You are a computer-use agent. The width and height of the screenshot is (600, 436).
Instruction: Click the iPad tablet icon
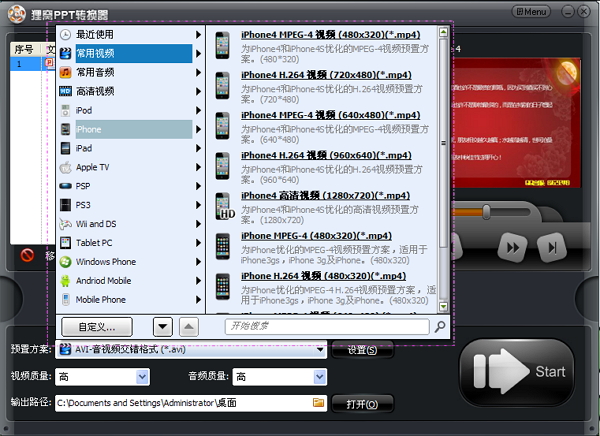tap(65, 148)
